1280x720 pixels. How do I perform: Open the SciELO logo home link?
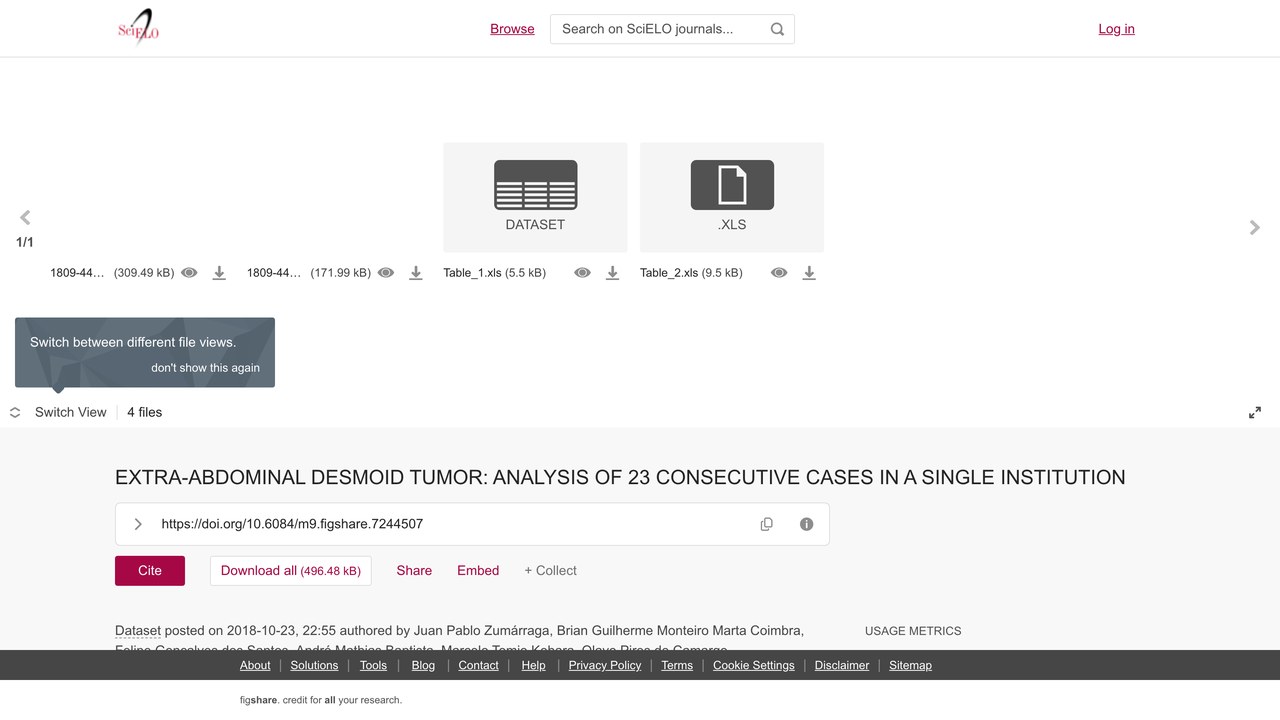[138, 28]
